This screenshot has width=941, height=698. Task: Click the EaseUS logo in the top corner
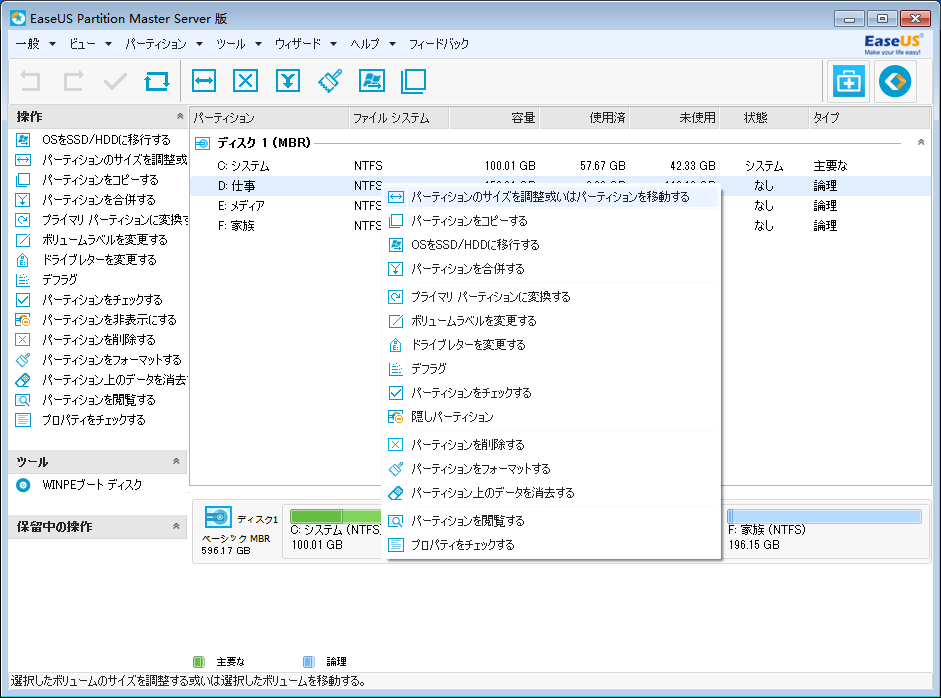point(892,44)
